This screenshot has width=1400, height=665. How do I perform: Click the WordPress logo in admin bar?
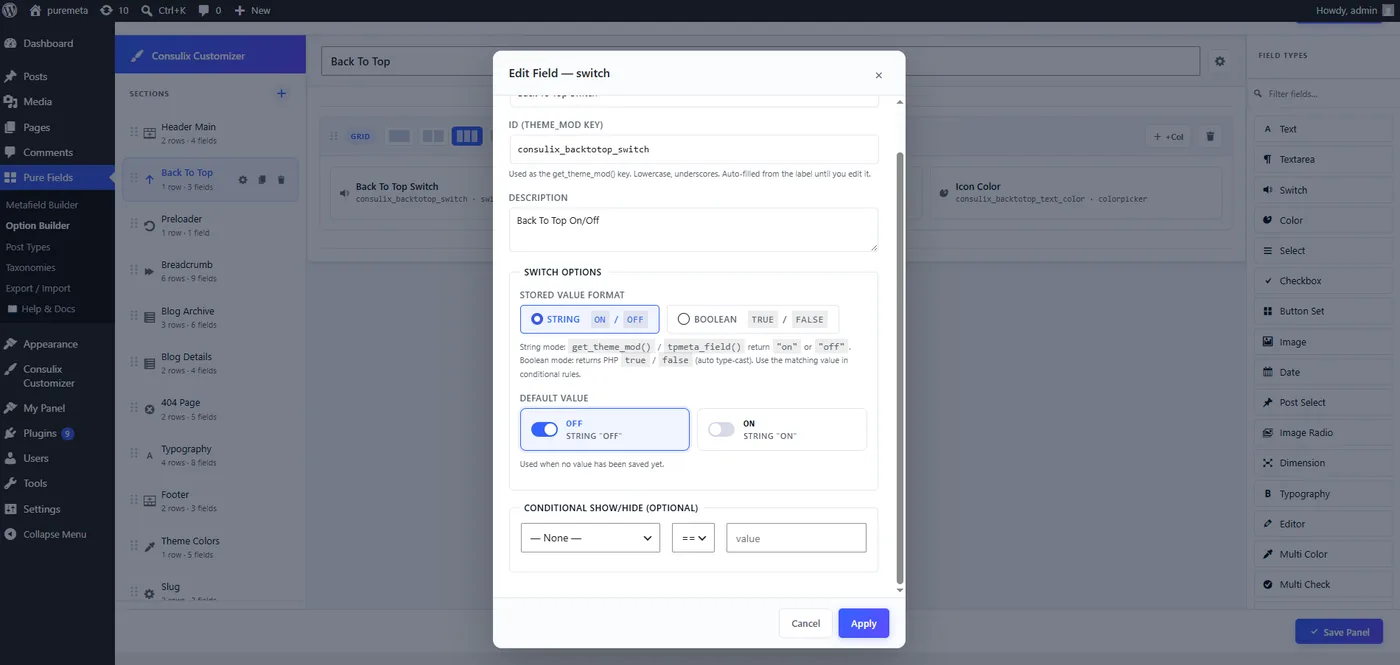point(9,10)
